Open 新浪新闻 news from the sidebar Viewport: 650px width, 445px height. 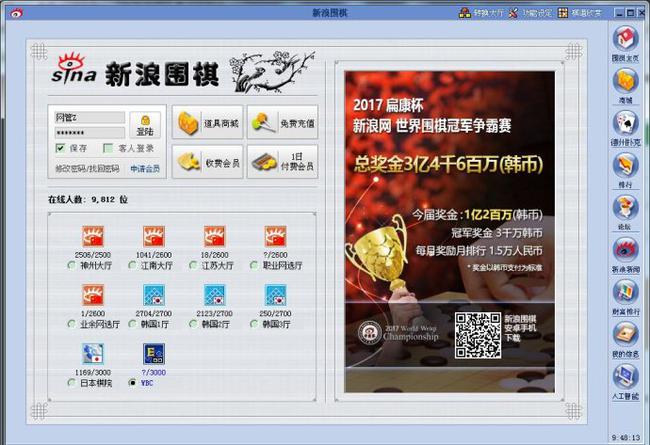625,250
